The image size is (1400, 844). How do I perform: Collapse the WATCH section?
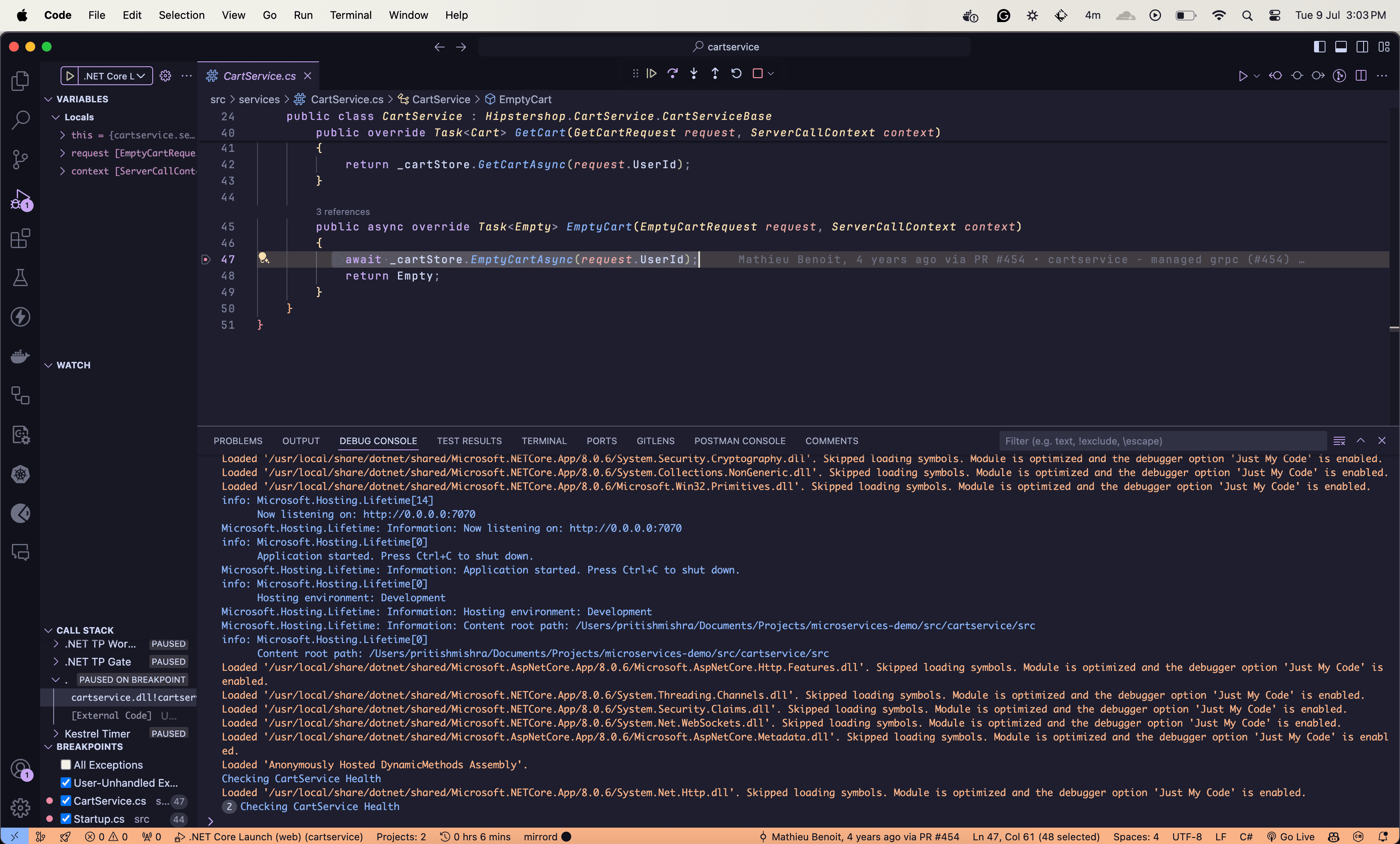pyautogui.click(x=49, y=365)
